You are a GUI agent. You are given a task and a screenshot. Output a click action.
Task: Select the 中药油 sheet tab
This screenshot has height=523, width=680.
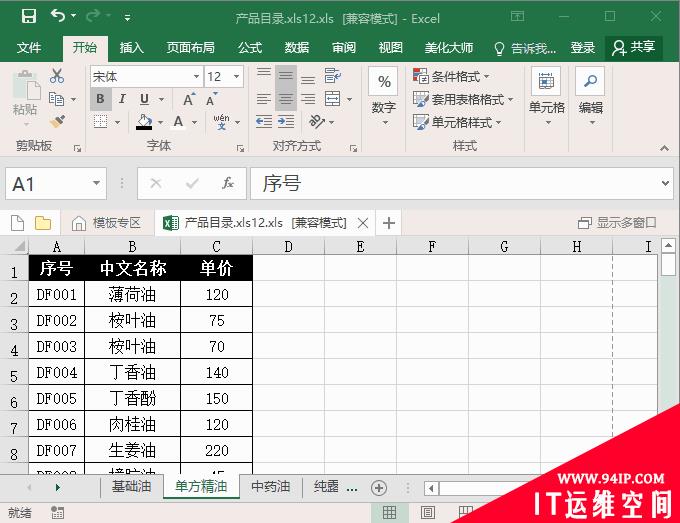tap(271, 487)
